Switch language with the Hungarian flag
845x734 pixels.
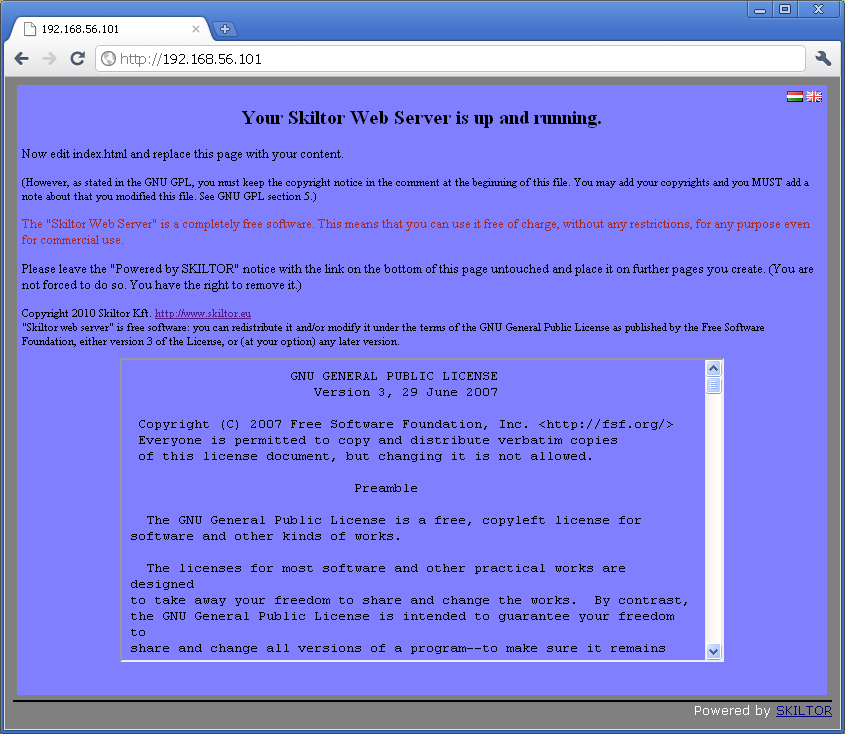[x=794, y=96]
